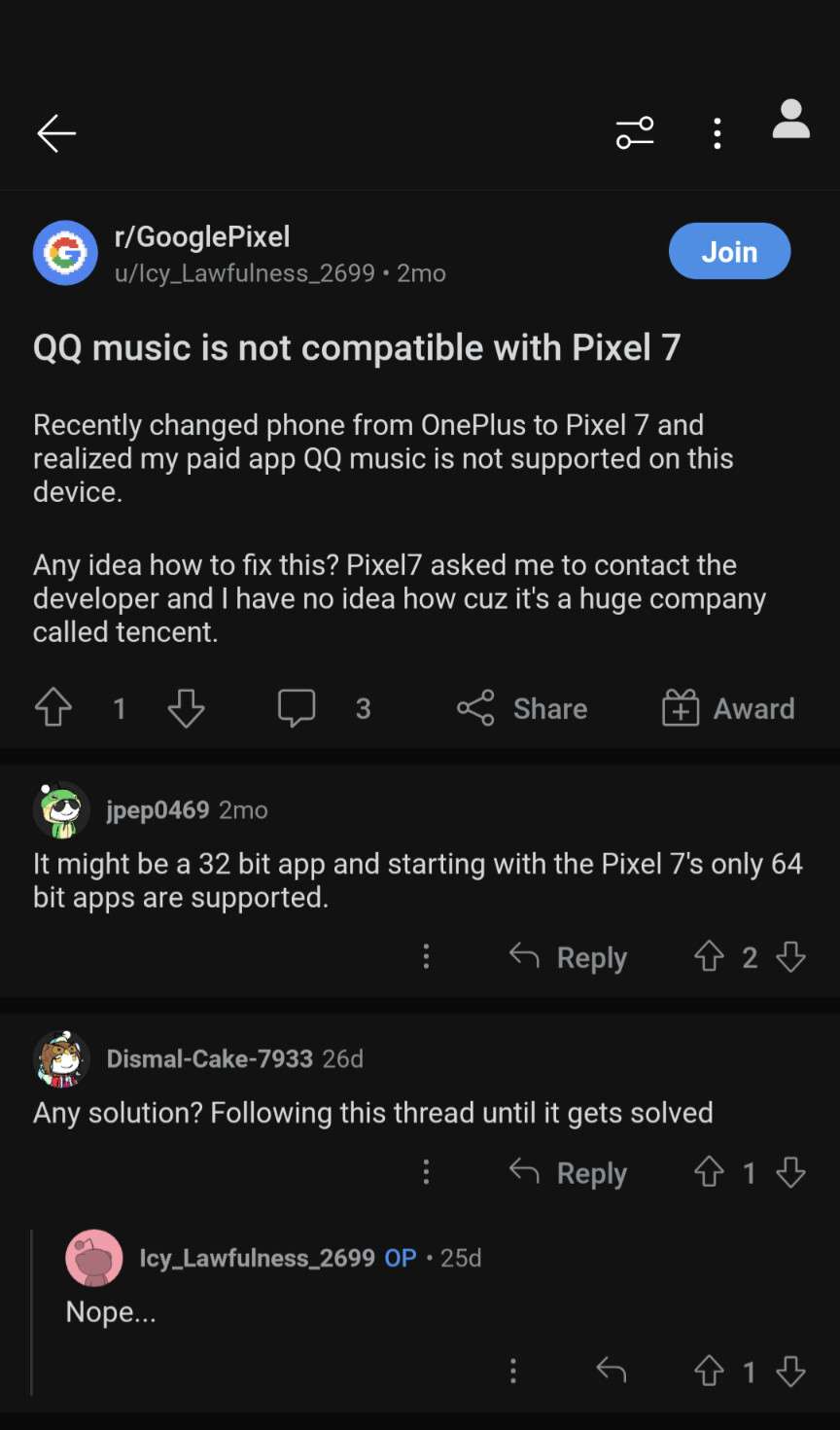Tap the reply arrow on the Nope comment

(611, 1372)
